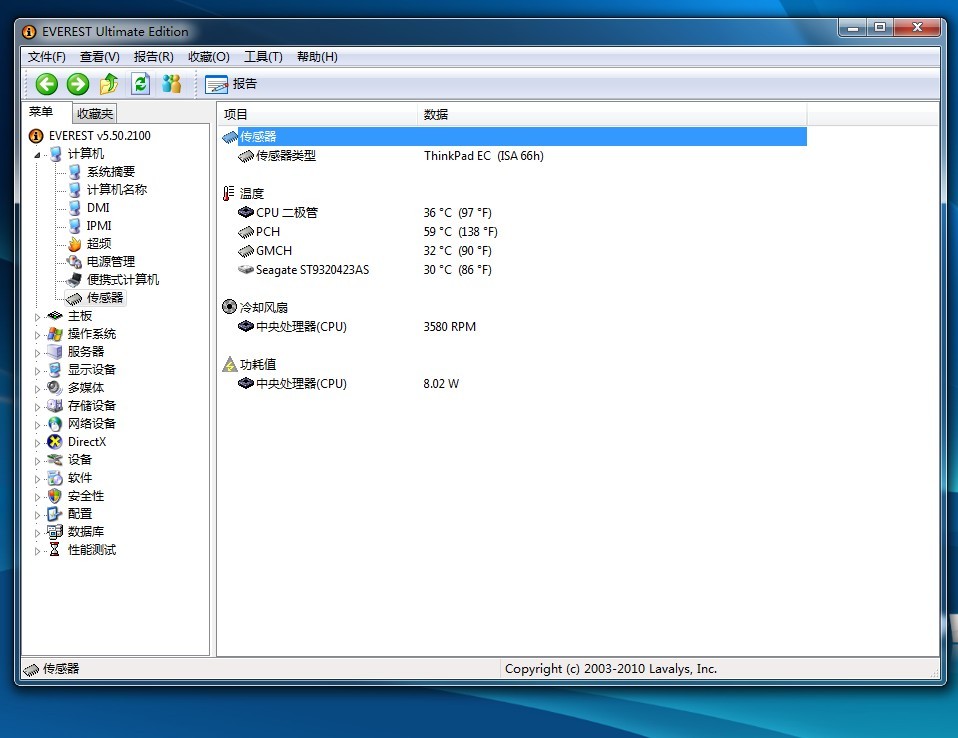The width and height of the screenshot is (958, 738).
Task: Expand the DirectX tree node
Action: click(37, 443)
